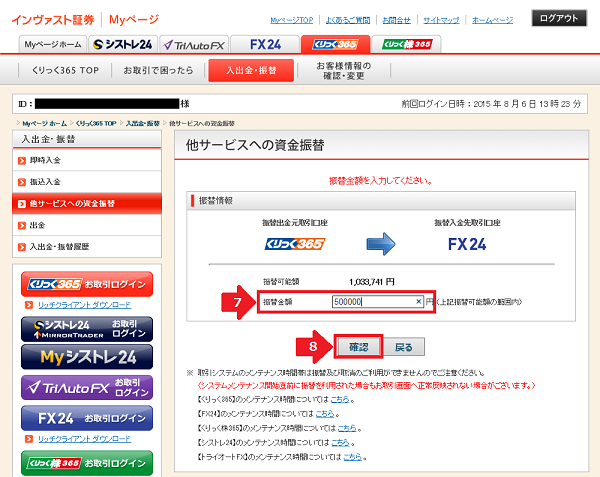Click the FX24 destination account logo

(467, 244)
